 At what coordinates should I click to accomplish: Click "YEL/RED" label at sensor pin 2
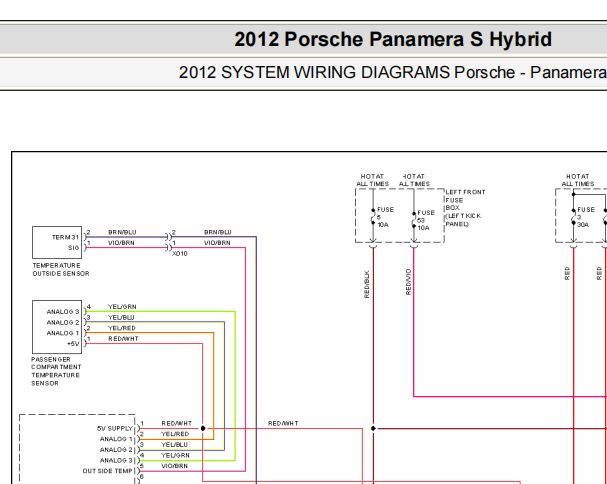click(x=122, y=328)
